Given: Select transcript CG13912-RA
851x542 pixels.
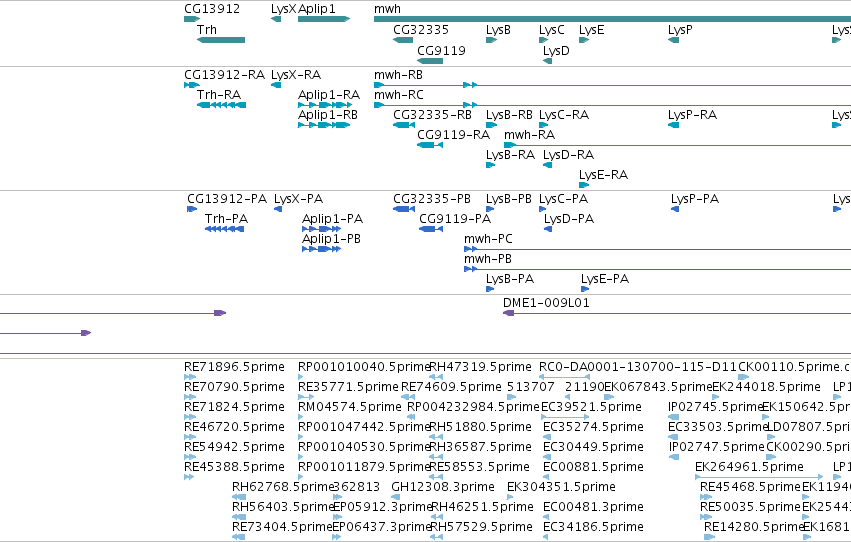Looking at the screenshot, I should pyautogui.click(x=224, y=75).
